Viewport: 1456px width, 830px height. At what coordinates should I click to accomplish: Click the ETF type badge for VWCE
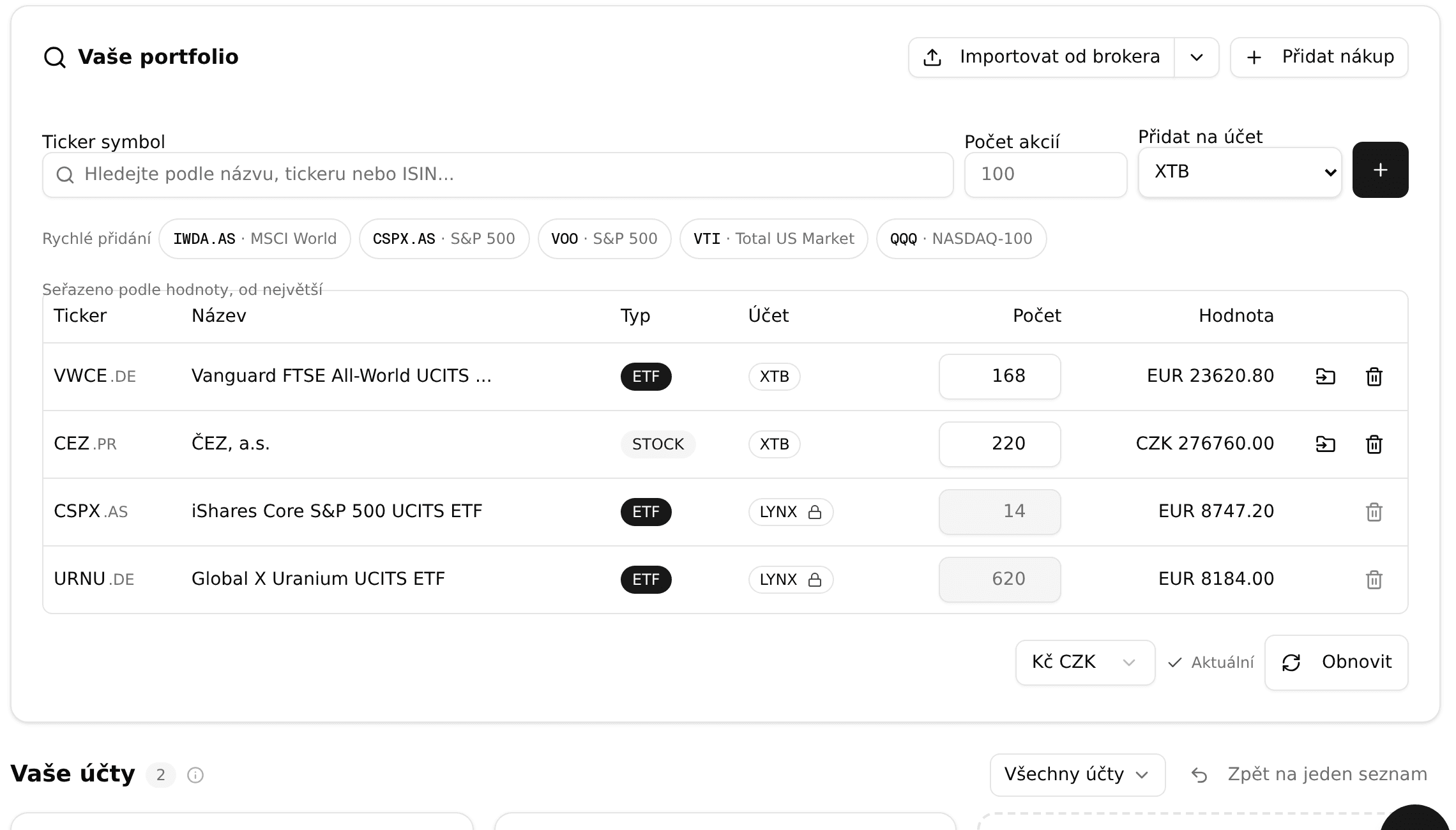[x=646, y=377]
